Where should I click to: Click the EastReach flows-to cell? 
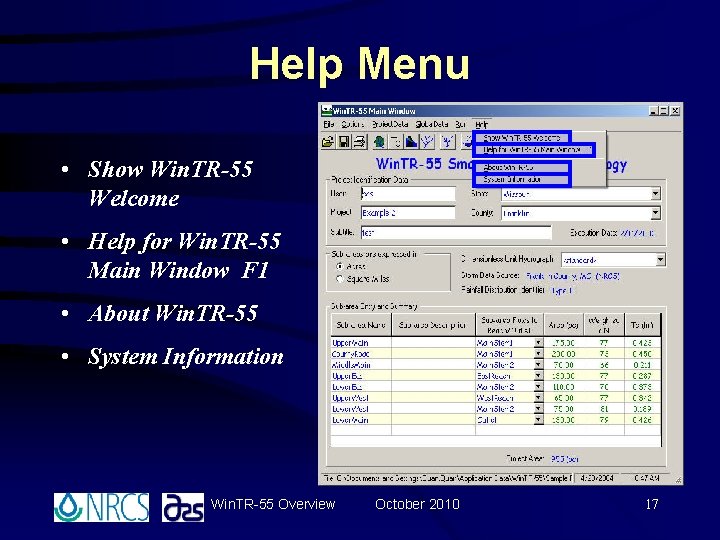505,376
